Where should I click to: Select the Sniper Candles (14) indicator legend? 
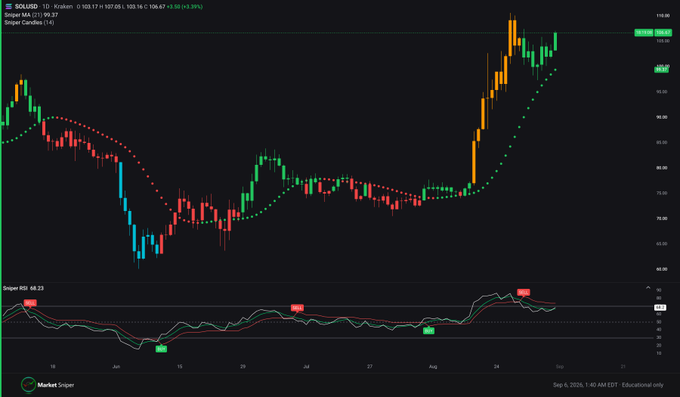pyautogui.click(x=29, y=22)
